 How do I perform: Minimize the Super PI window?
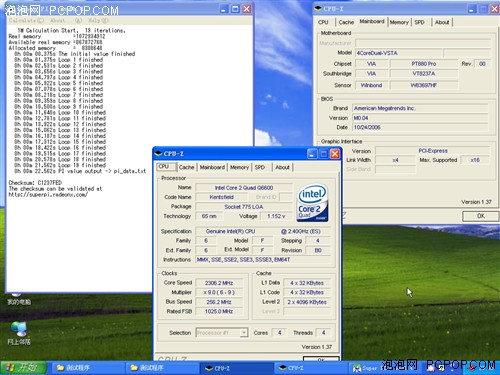click(x=224, y=9)
